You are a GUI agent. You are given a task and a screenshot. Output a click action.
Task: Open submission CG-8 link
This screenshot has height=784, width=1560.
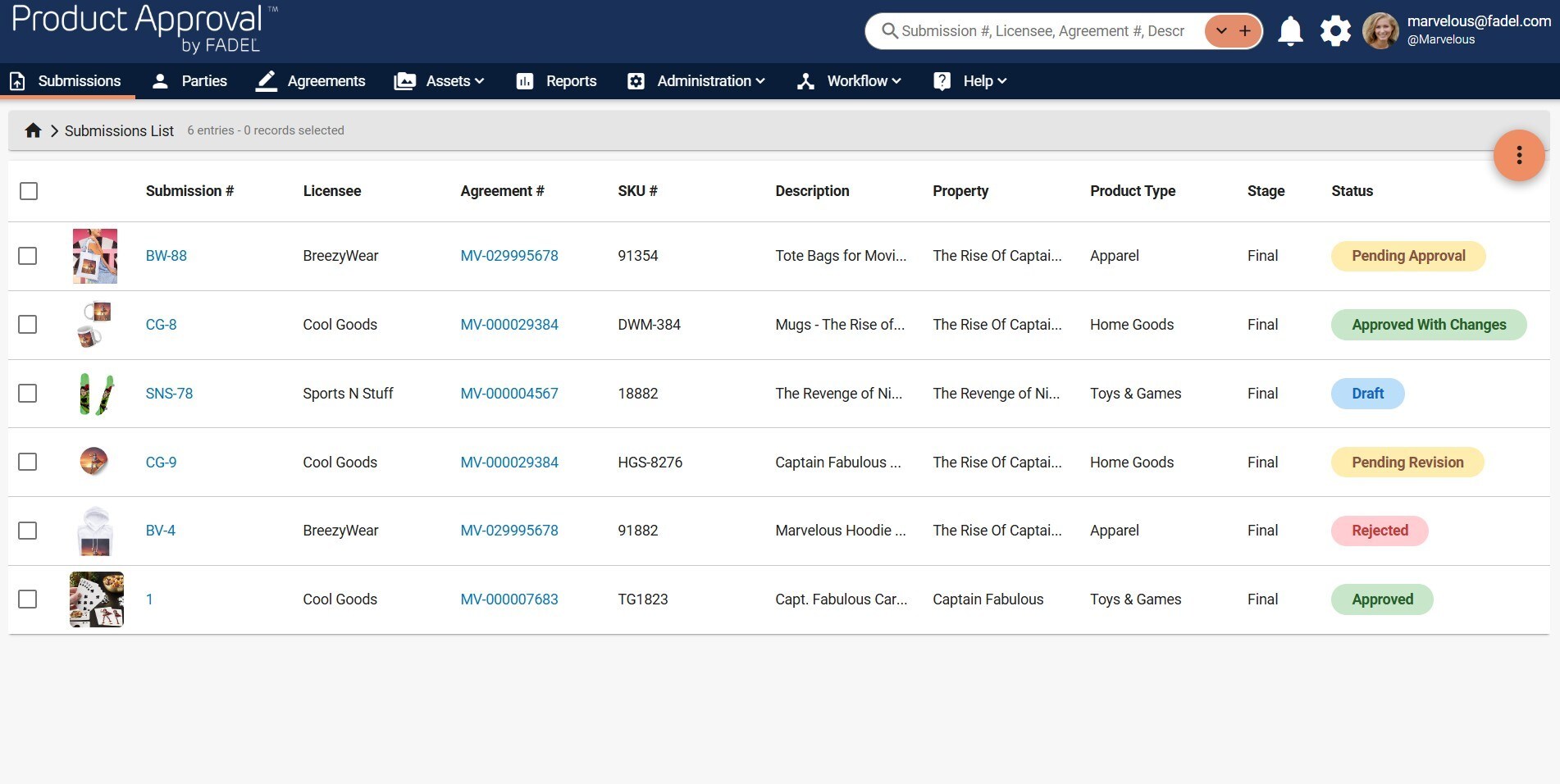[161, 325]
